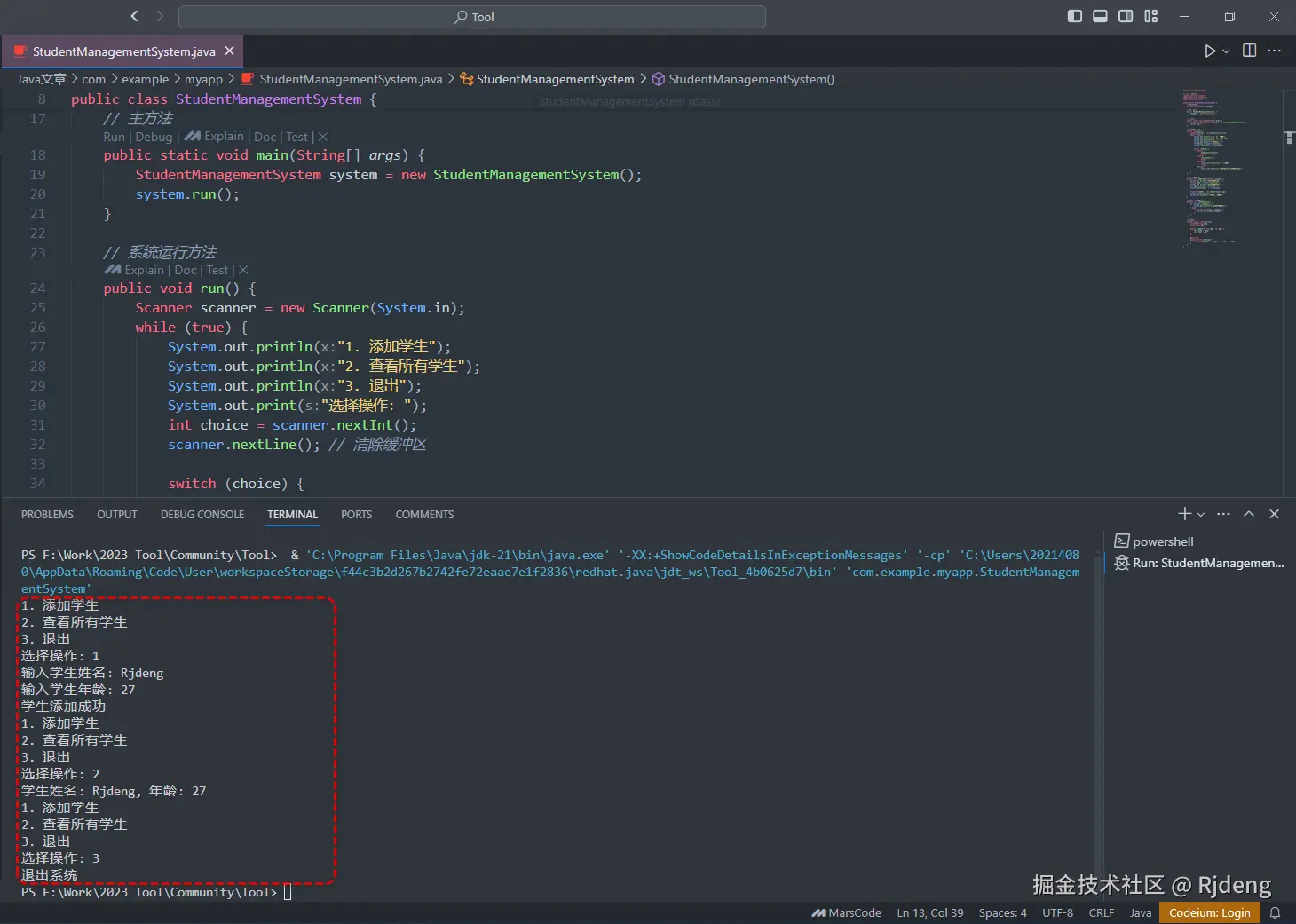Viewport: 1296px width, 924px height.
Task: Open the Customize Layout icon
Action: [1151, 16]
